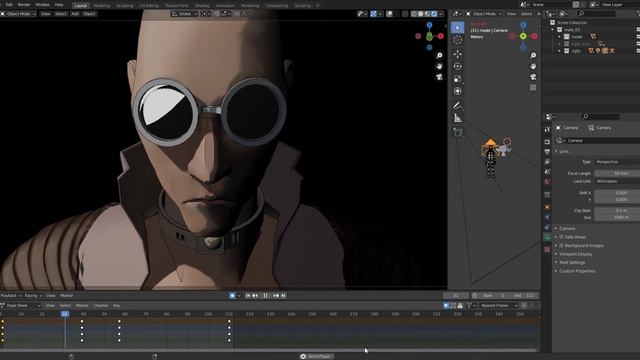Image resolution: width=640 pixels, height=360 pixels.
Task: Click Focal Length value field
Action: [617, 173]
